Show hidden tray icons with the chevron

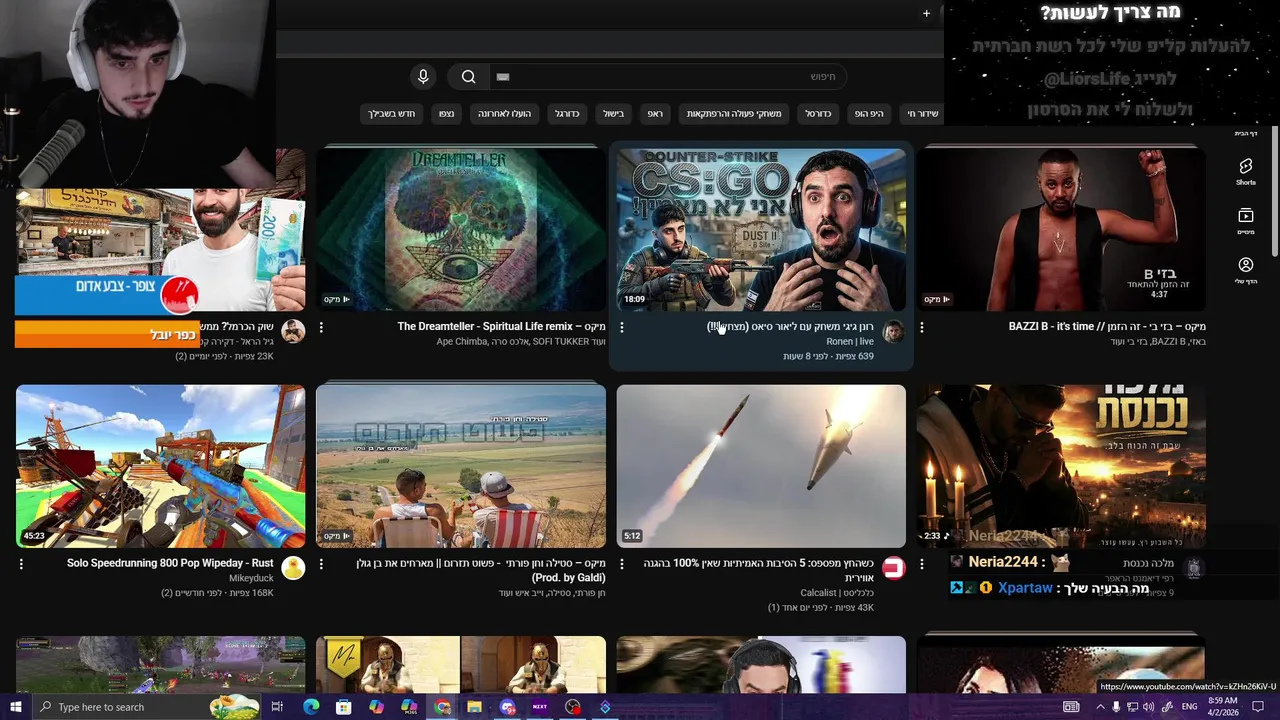pyautogui.click(x=1100, y=707)
